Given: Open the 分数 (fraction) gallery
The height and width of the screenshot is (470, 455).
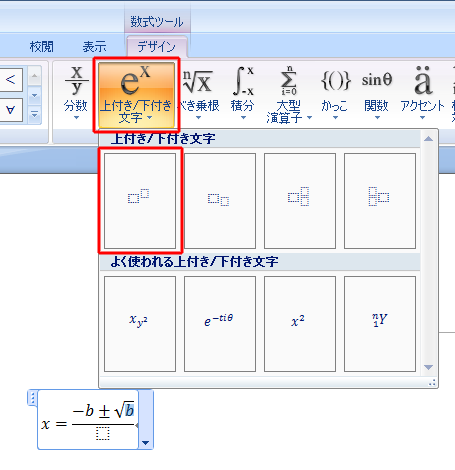Looking at the screenshot, I should tap(76, 94).
